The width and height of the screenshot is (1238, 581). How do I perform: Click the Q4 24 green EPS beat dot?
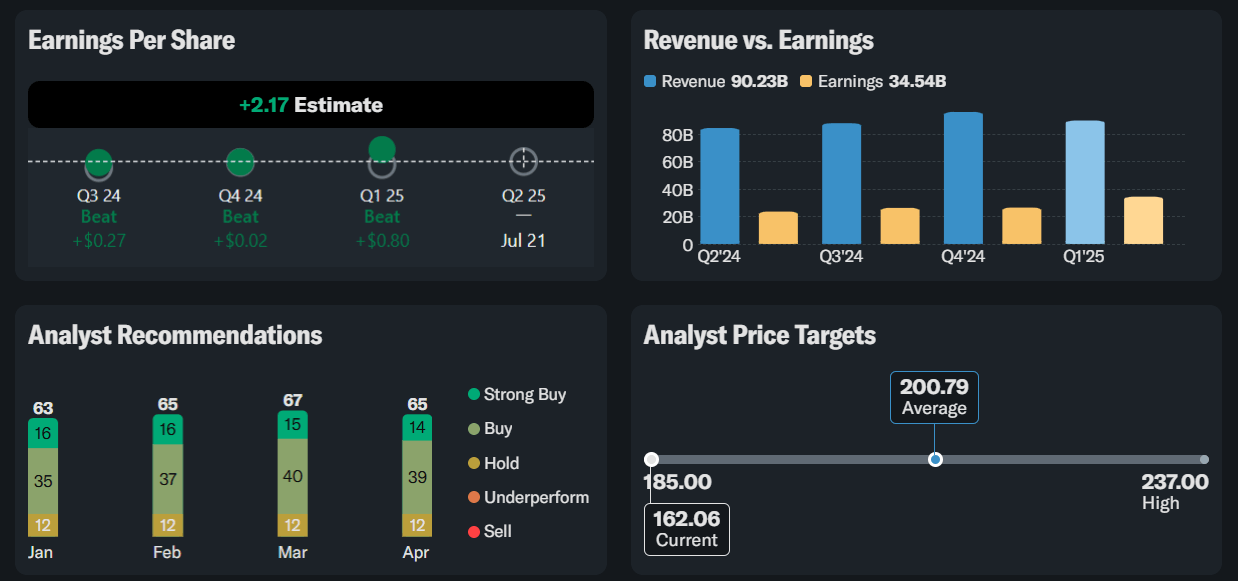click(x=240, y=161)
